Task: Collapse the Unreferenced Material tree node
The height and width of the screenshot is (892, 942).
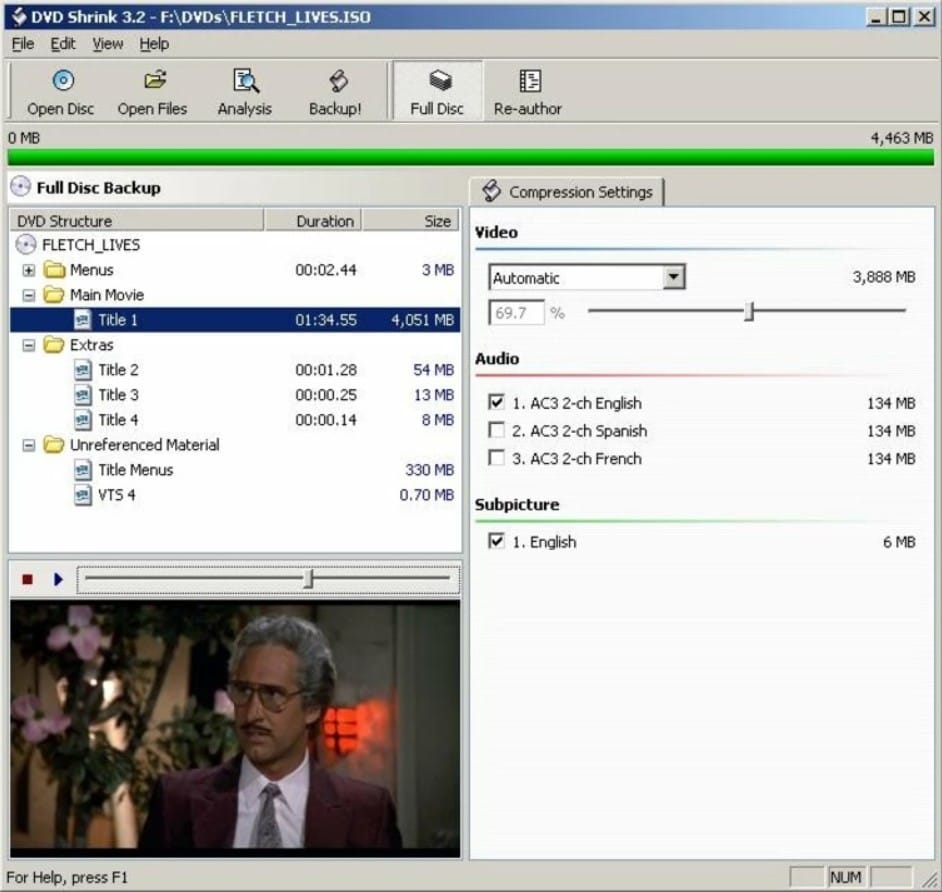Action: pos(28,446)
